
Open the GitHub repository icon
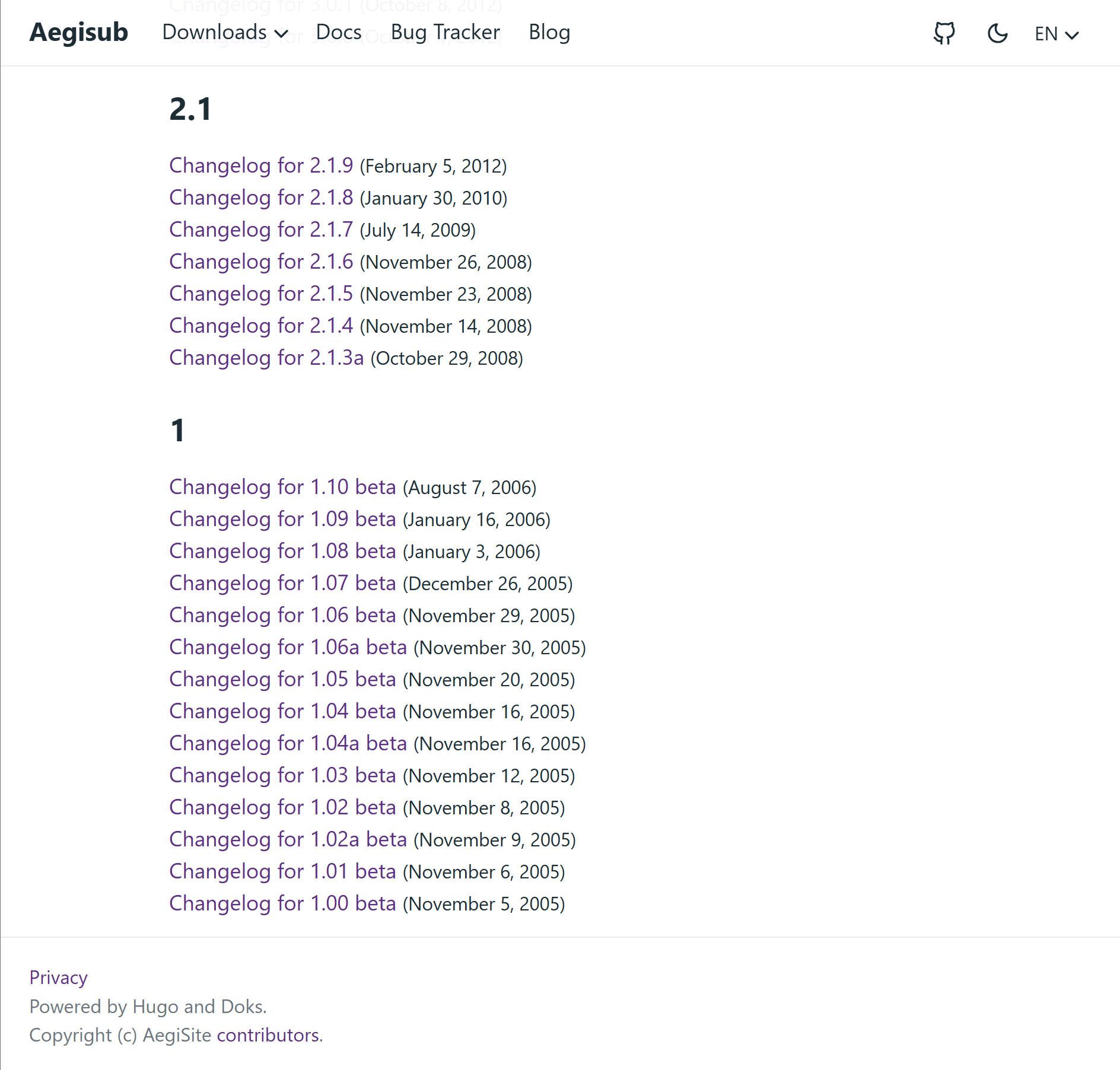(944, 33)
